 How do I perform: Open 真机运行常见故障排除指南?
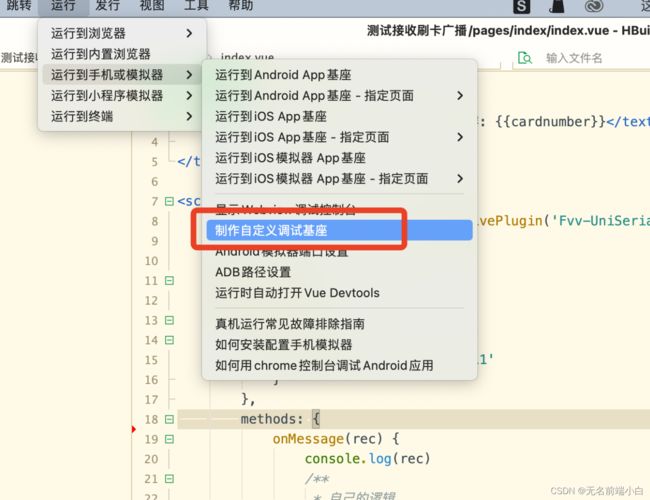[x=339, y=323]
